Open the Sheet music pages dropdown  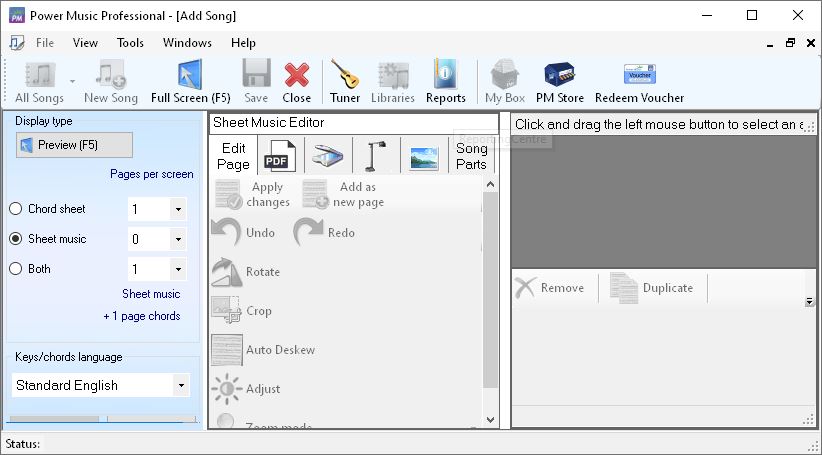click(x=177, y=240)
